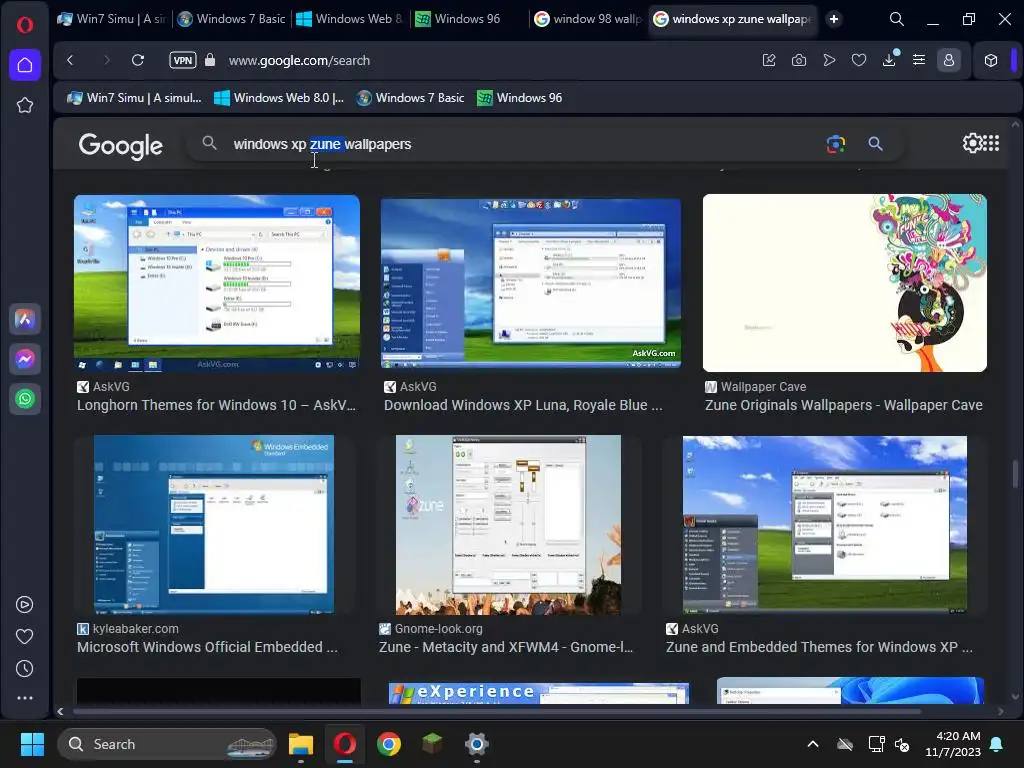Screen dimensions: 1024x768
Task: Open Win7 Simu bookmark in bookmarks bar
Action: click(x=135, y=98)
